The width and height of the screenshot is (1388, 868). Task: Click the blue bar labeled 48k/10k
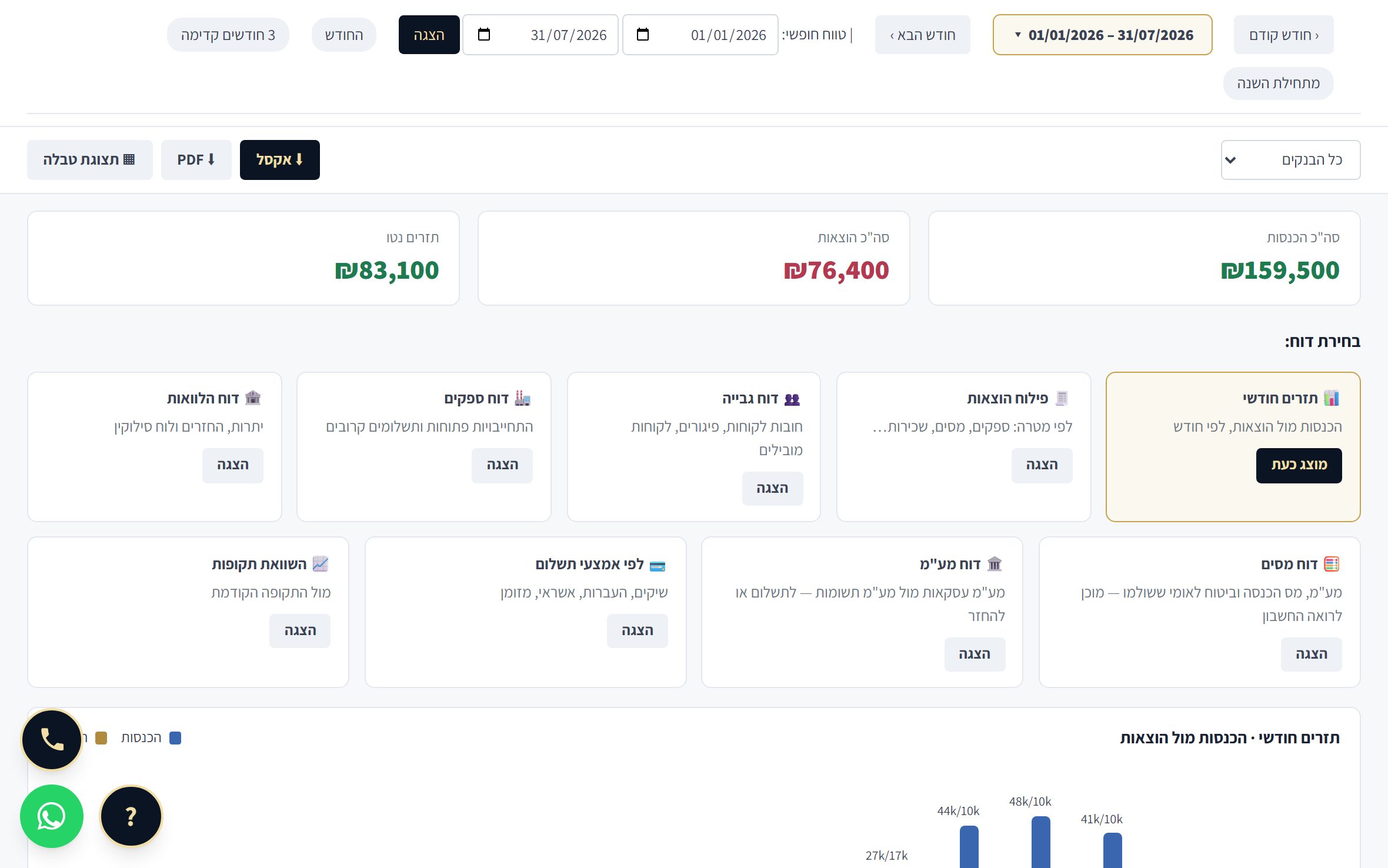(1041, 842)
